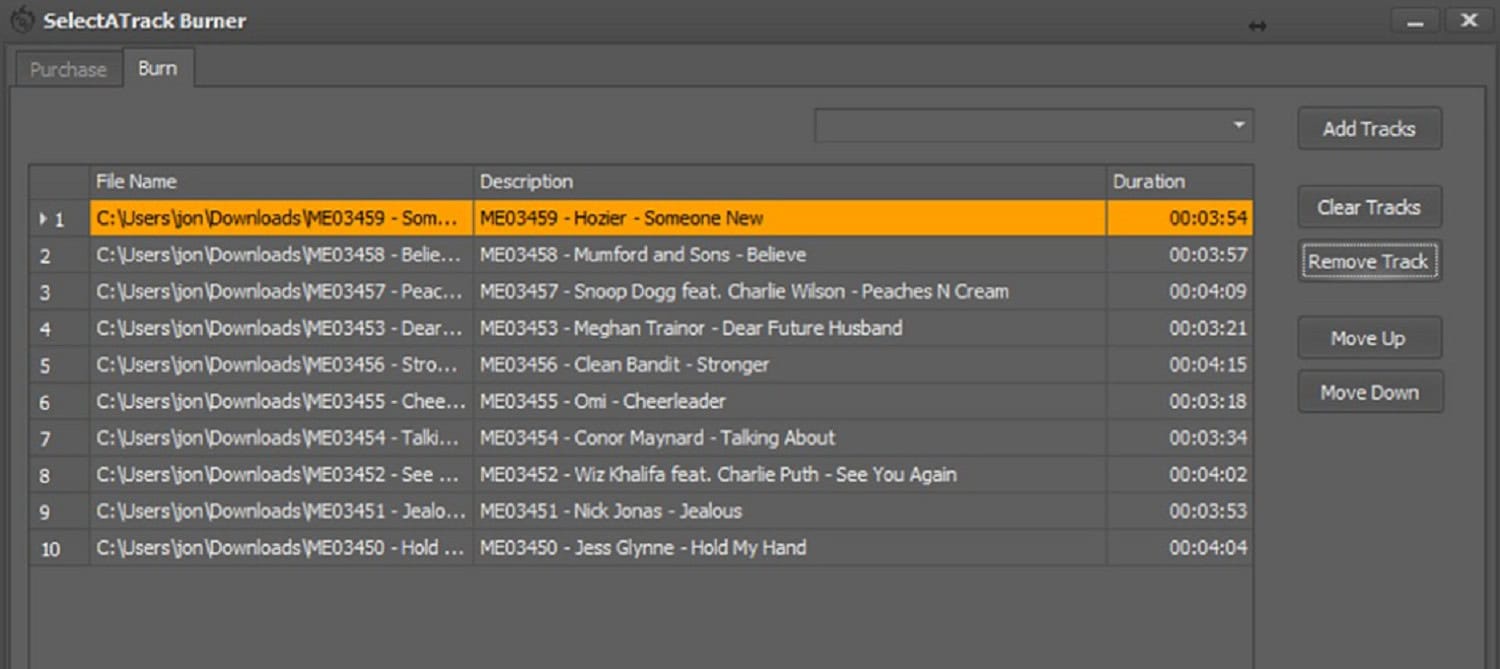Click duration value 00:03:21
This screenshot has height=669, width=1500.
(1208, 328)
